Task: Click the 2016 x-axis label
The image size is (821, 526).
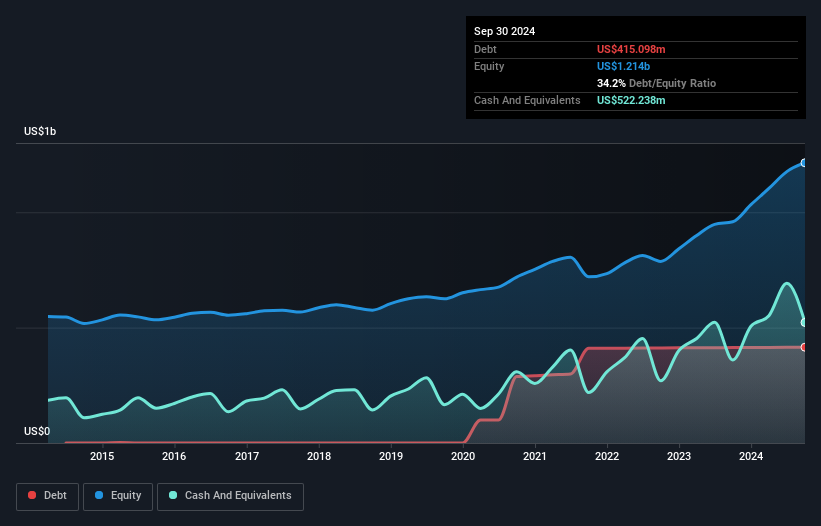Action: [x=174, y=456]
